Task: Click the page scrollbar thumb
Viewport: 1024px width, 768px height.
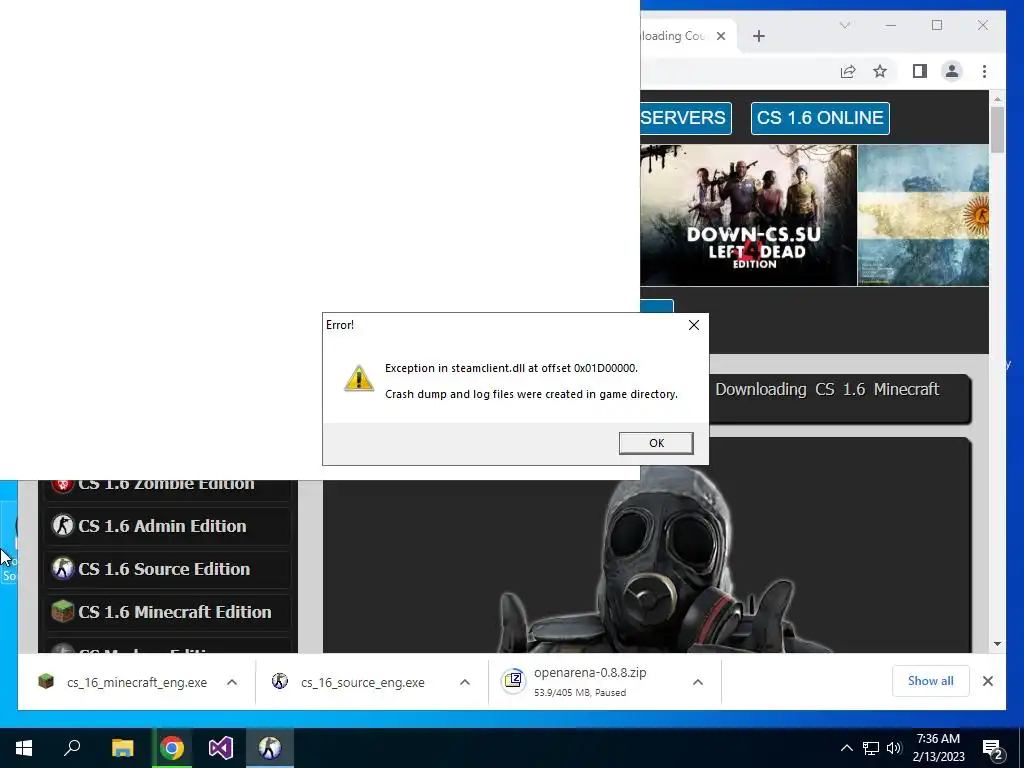Action: click(997, 129)
